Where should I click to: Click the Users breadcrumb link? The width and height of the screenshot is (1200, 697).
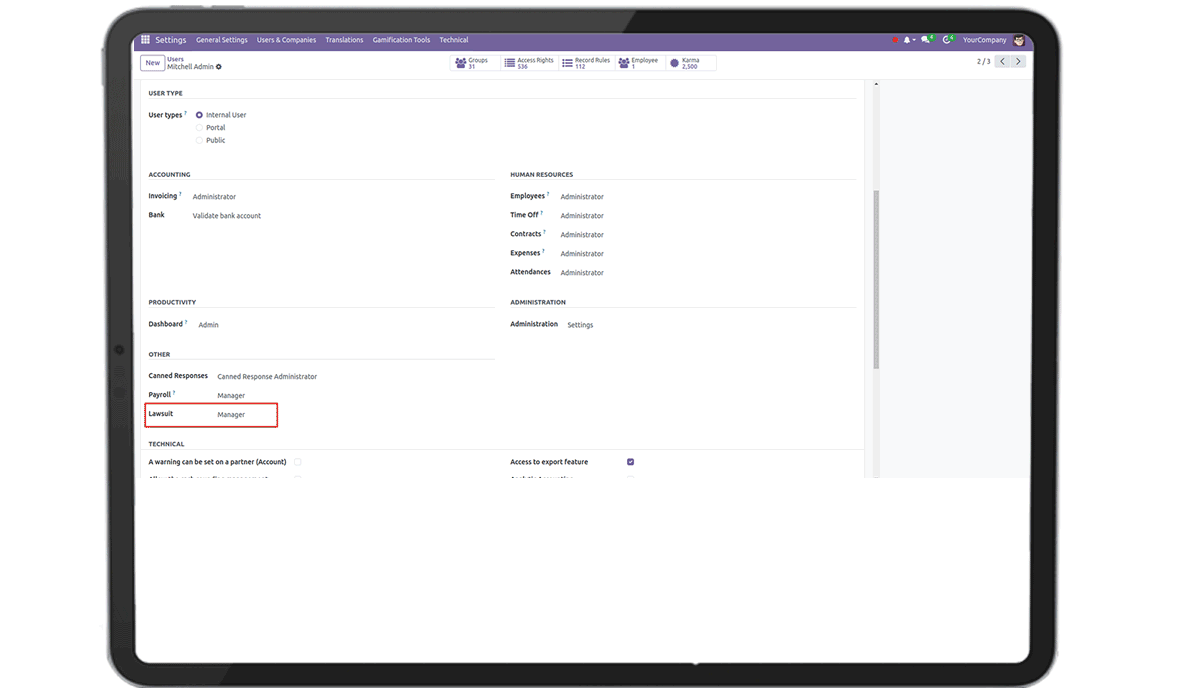tap(175, 59)
